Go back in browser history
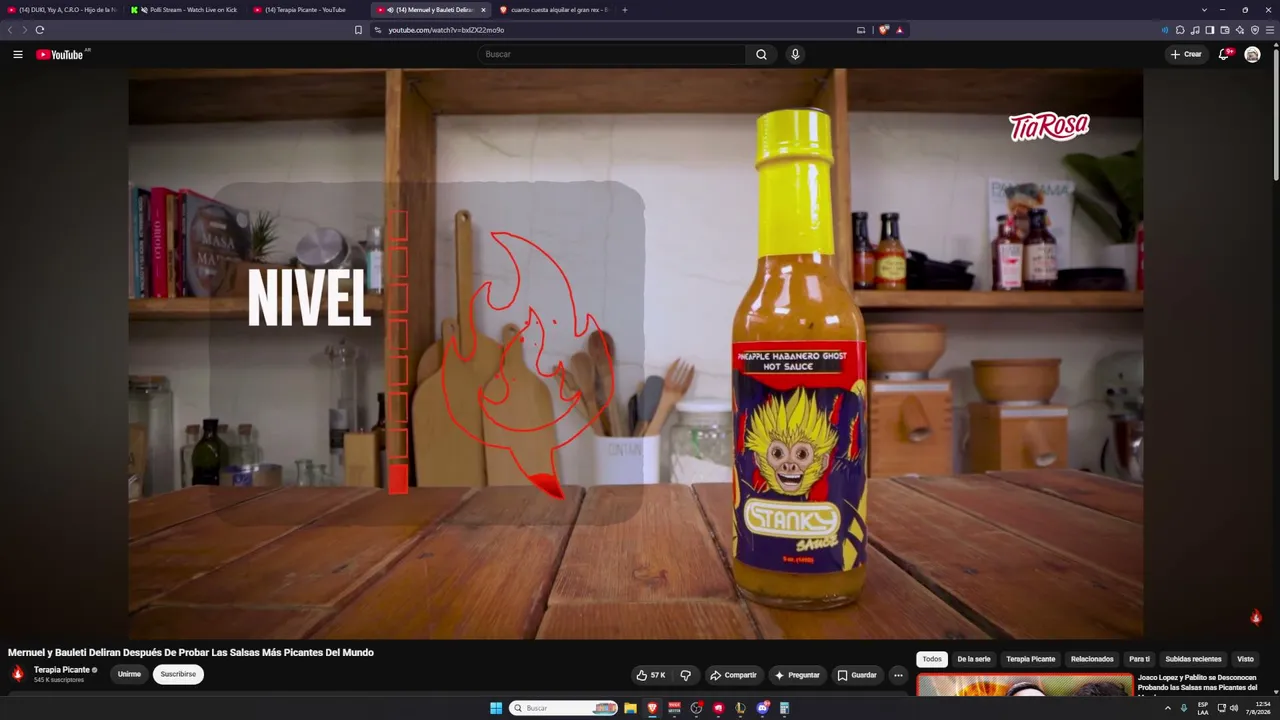1280x720 pixels. click(10, 30)
